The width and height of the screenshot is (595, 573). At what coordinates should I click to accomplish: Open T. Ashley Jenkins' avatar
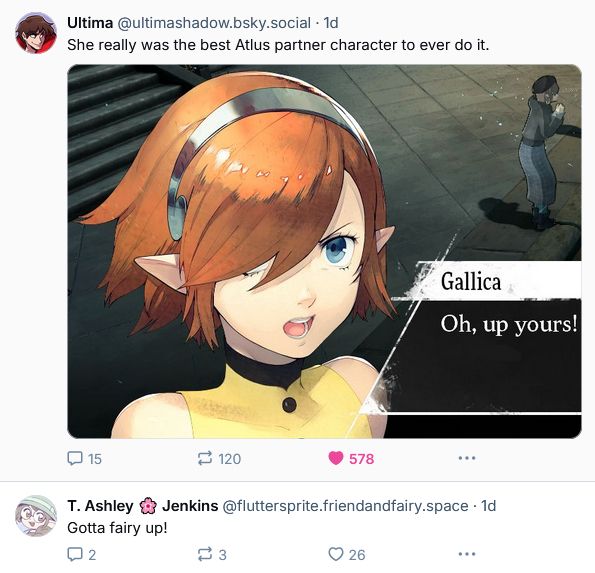[x=36, y=516]
